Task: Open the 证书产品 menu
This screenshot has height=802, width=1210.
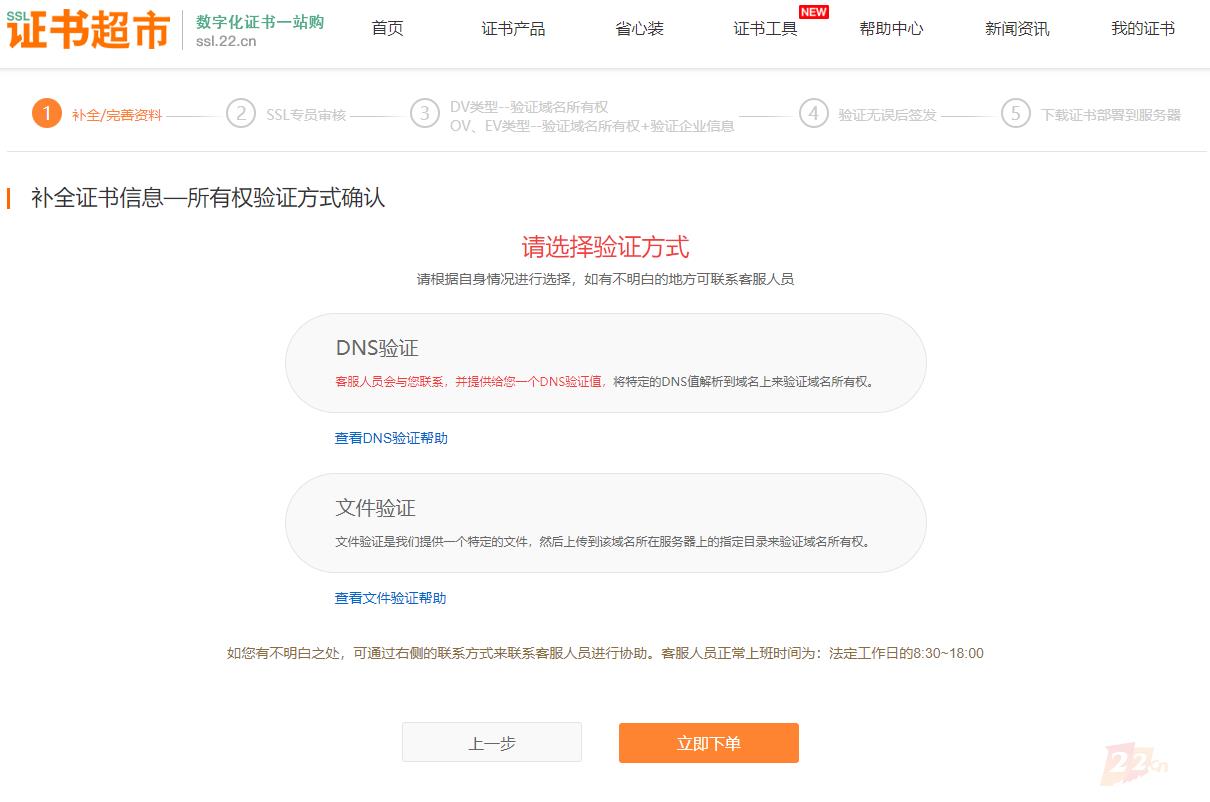Action: tap(513, 29)
